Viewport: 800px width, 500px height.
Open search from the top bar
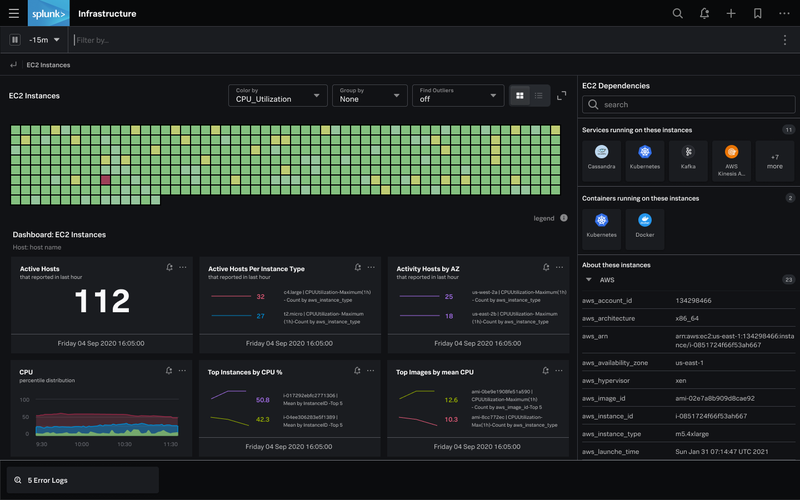678,14
